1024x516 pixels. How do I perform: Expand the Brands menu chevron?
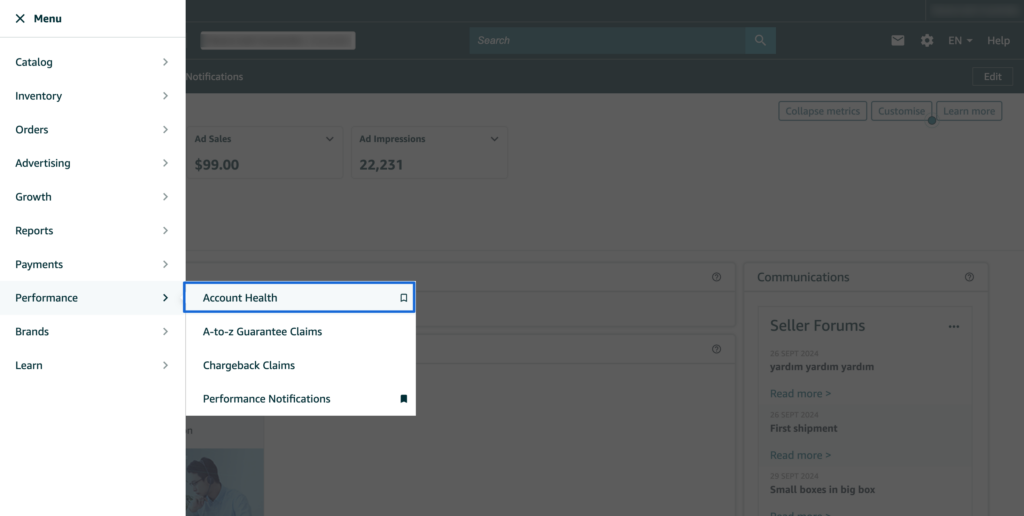pyautogui.click(x=165, y=332)
